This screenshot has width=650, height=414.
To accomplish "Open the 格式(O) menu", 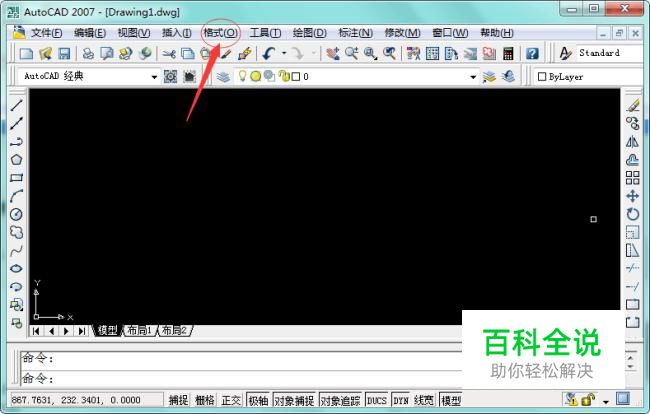I will point(221,33).
